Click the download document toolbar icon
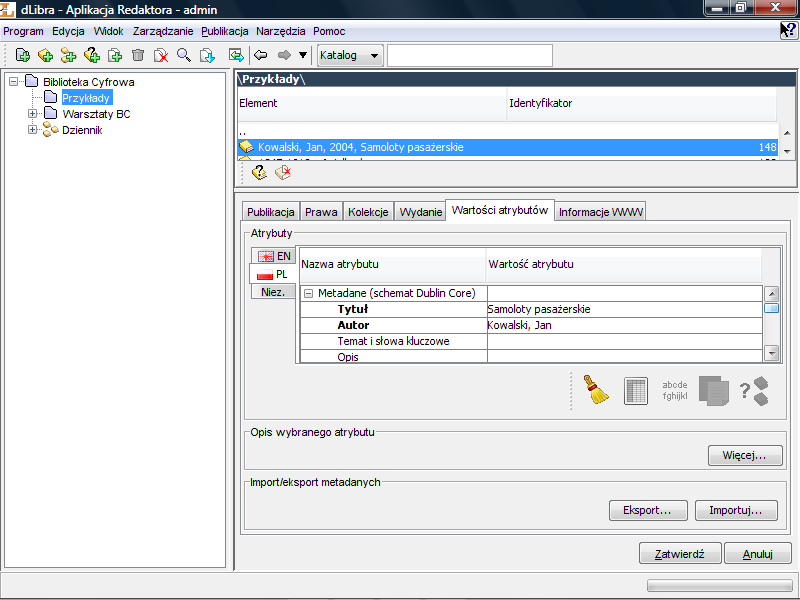This screenshot has height=600, width=800. (x=207, y=55)
